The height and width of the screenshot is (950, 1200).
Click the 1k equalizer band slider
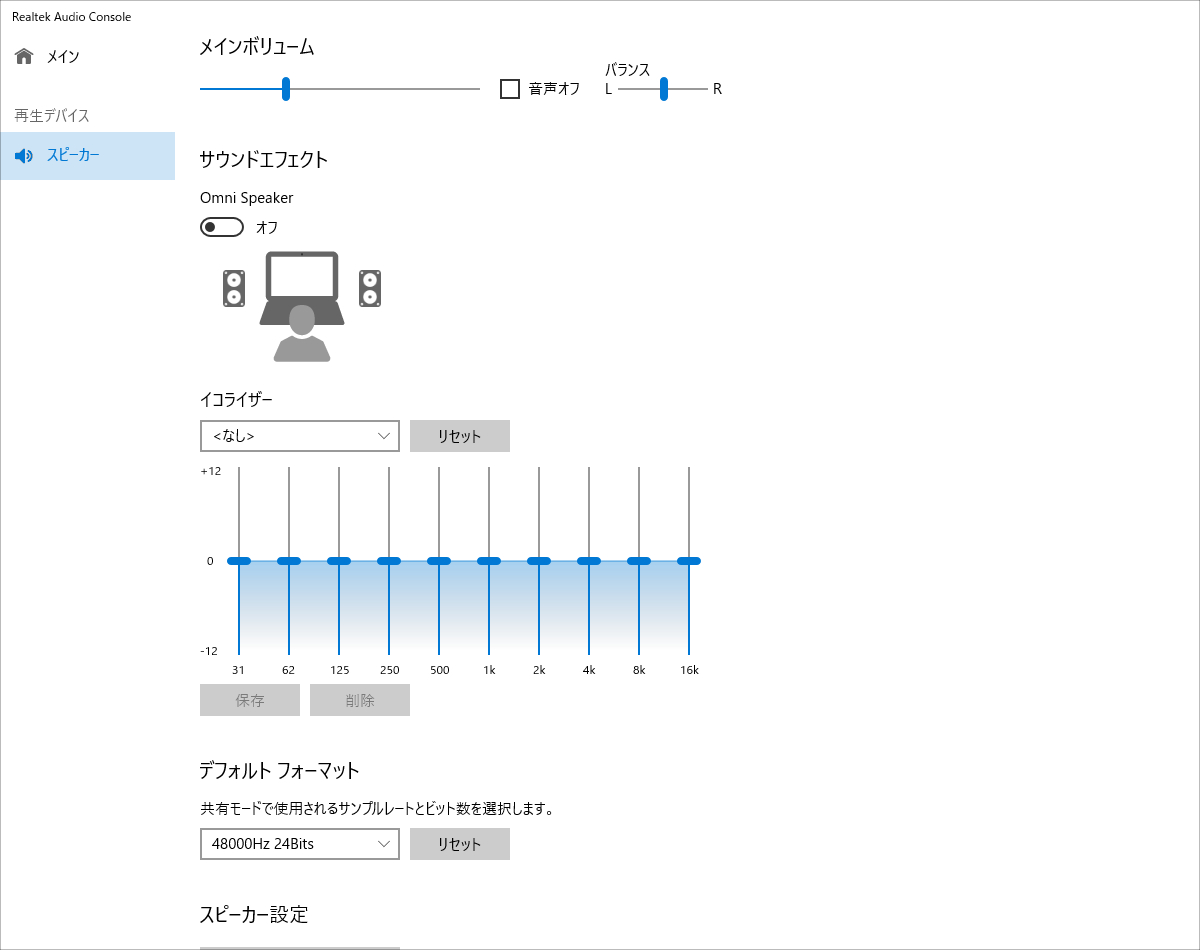point(489,561)
